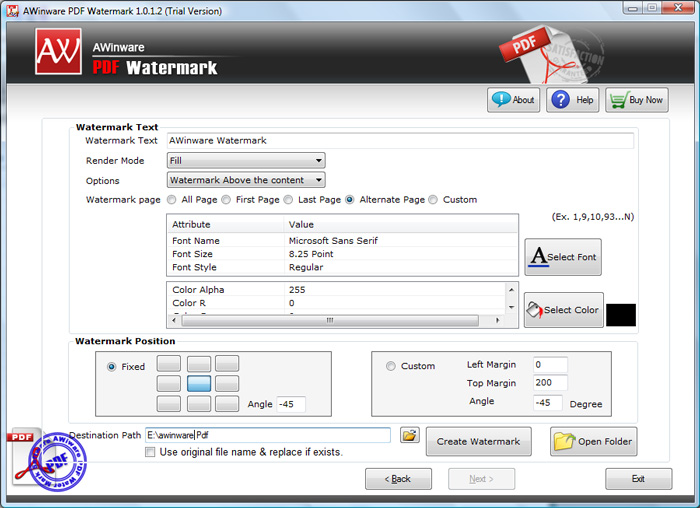Choose the highlighted center position grid button
700x508 pixels.
pos(199,383)
